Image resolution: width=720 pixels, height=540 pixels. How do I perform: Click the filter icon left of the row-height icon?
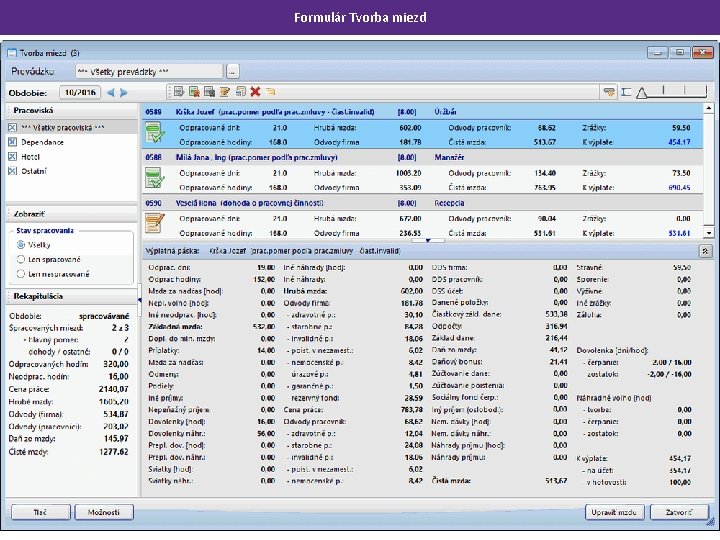click(x=609, y=92)
